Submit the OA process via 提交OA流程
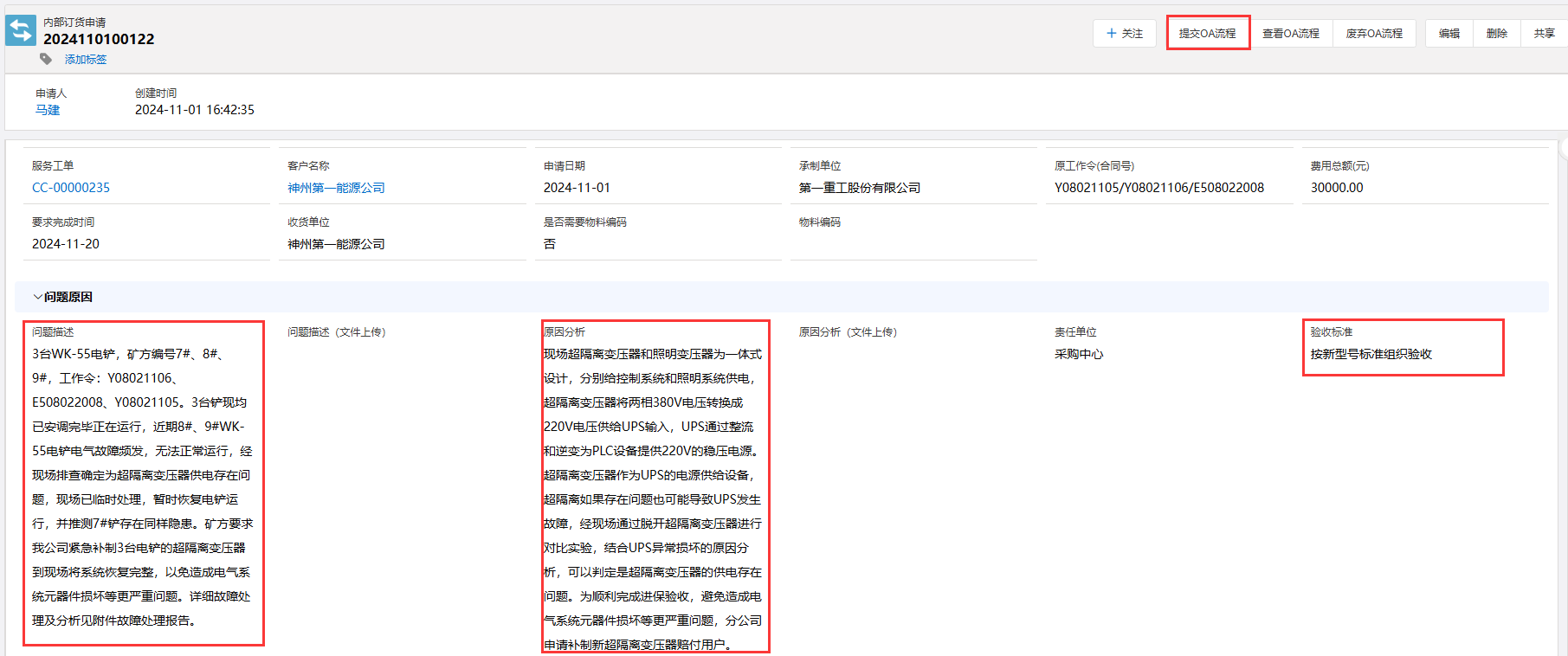The width and height of the screenshot is (1568, 656). coord(1207,34)
